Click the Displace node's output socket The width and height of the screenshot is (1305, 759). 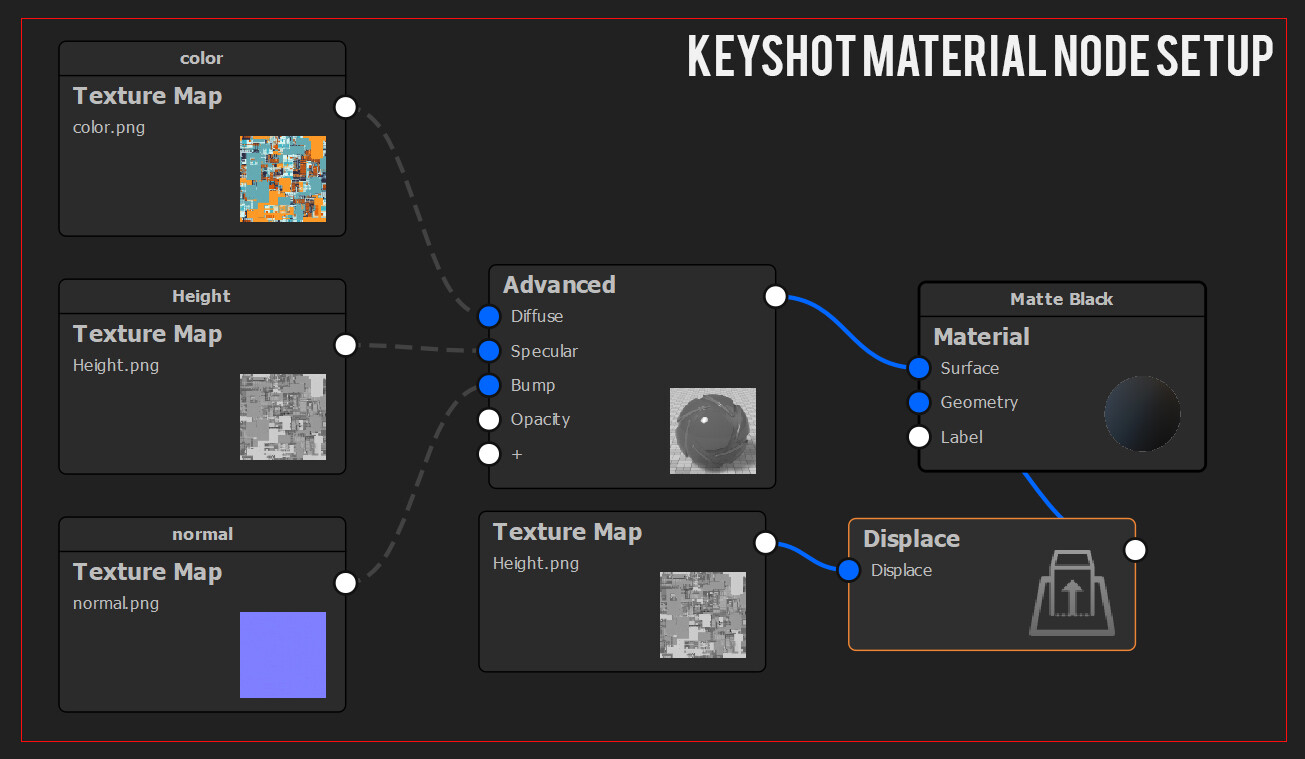point(1135,549)
